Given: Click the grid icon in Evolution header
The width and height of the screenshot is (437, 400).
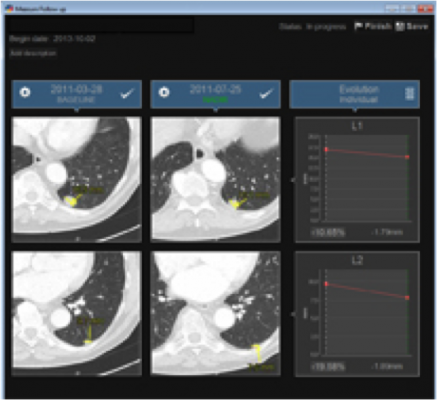Looking at the screenshot, I should pyautogui.click(x=409, y=94).
